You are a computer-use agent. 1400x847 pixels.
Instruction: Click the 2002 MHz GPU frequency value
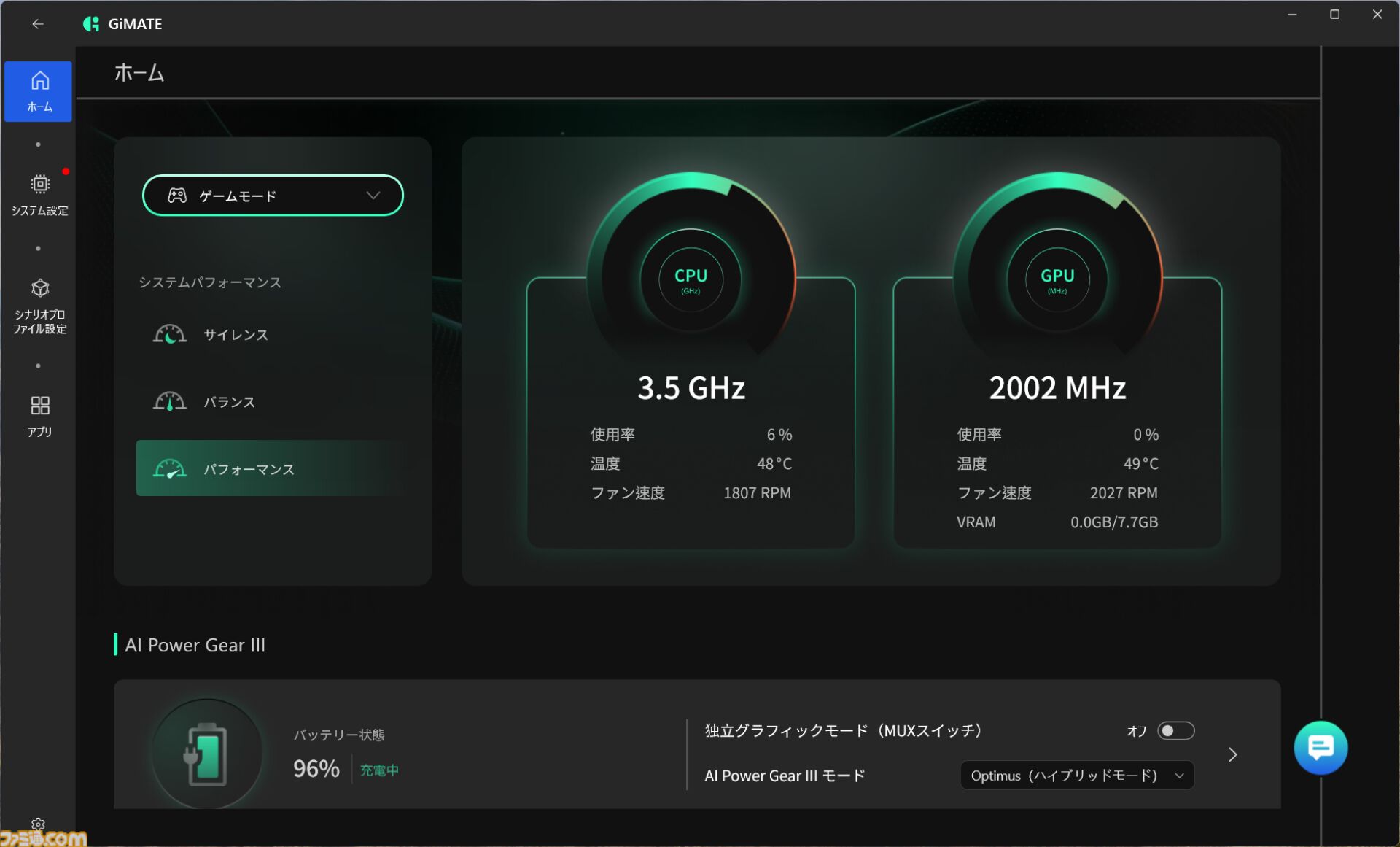coord(1057,388)
